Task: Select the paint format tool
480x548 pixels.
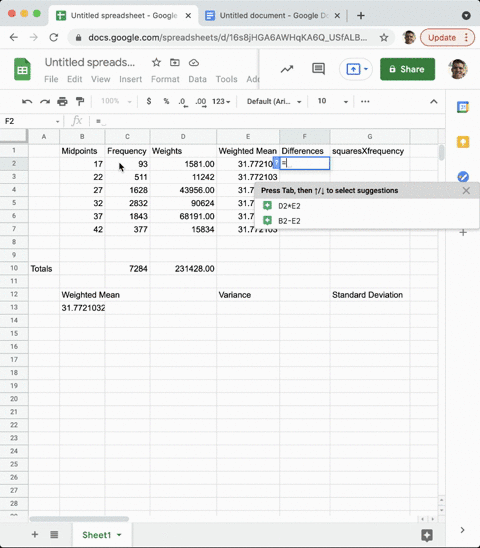Action: 80,102
